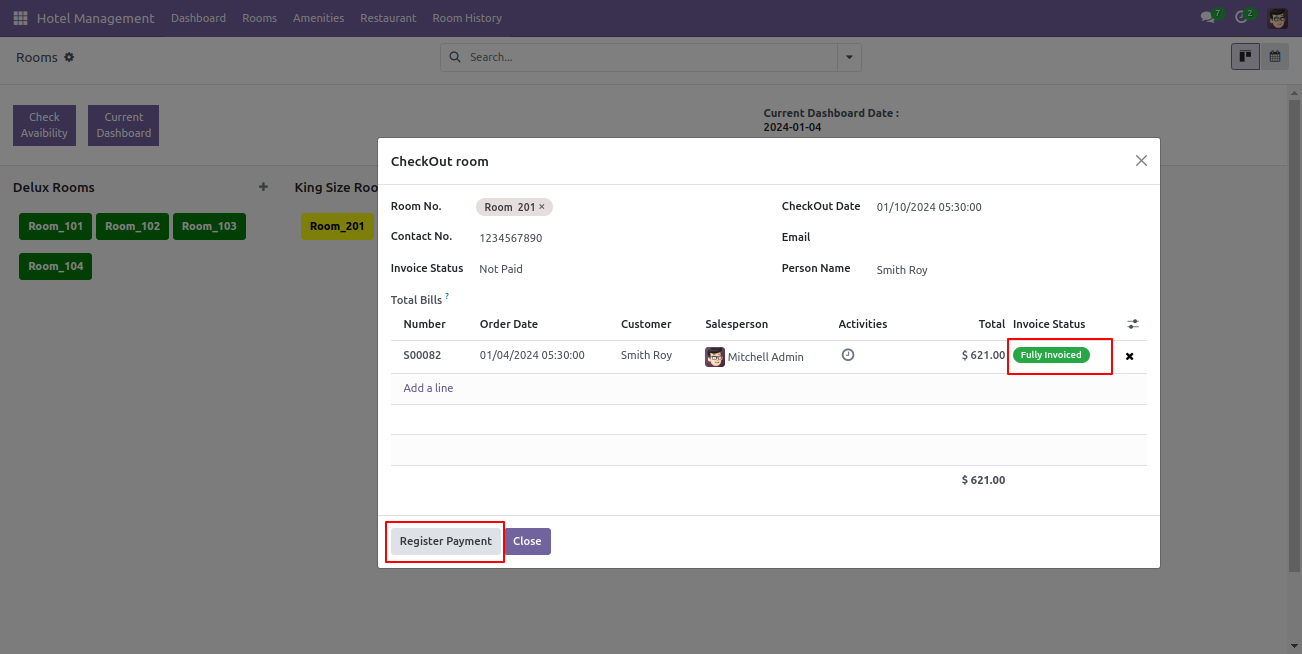Image resolution: width=1302 pixels, height=654 pixels.
Task: Sort by Invoice Status column header
Action: [1049, 324]
